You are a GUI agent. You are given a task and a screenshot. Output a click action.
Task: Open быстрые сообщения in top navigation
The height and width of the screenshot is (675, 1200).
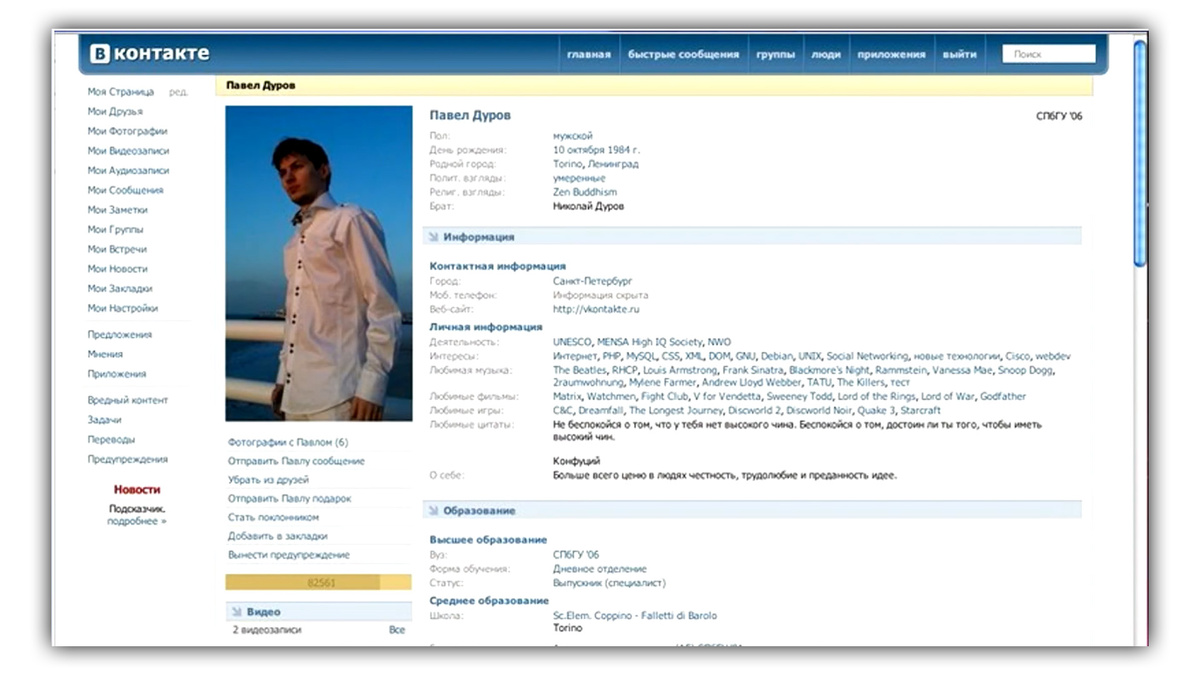pyautogui.click(x=683, y=54)
